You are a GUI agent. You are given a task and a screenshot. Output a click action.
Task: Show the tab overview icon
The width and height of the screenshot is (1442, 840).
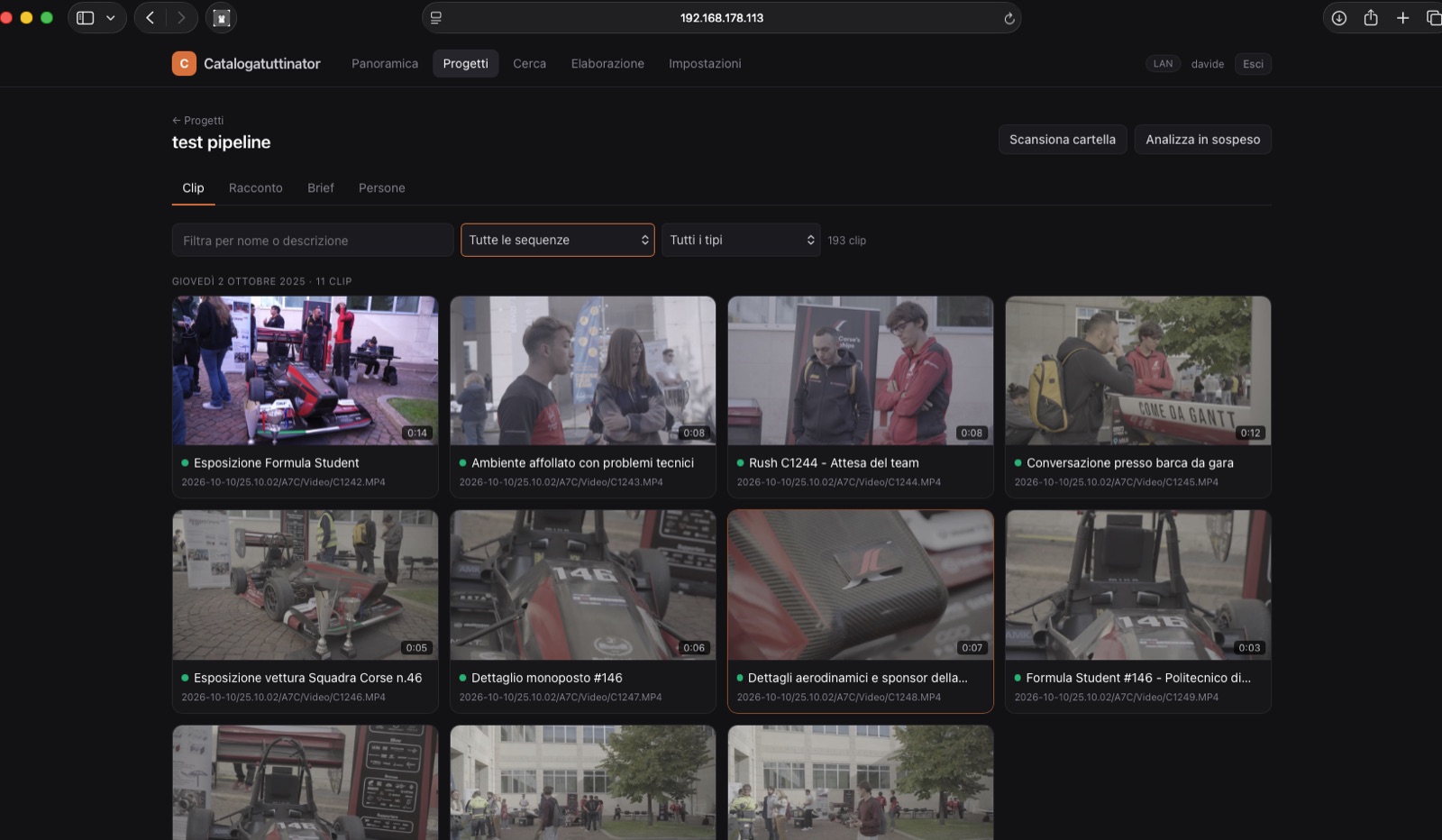coord(1434,18)
